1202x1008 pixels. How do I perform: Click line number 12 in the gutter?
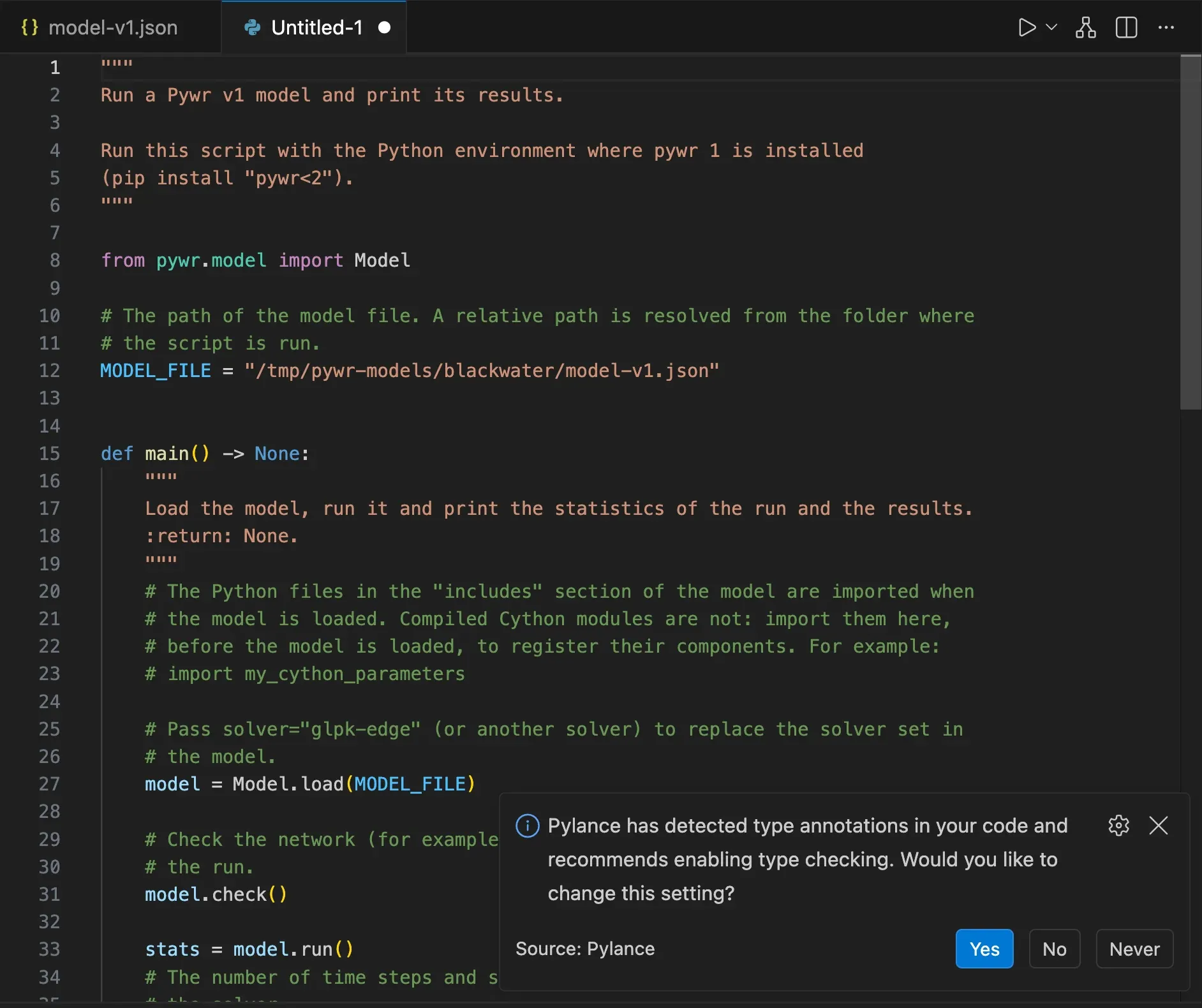49,371
